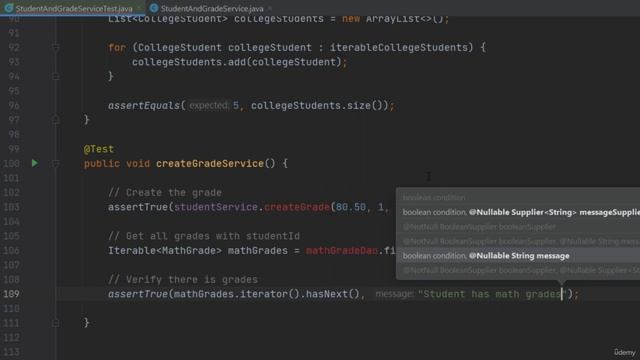Click fold end marker at line 97

click(x=56, y=120)
